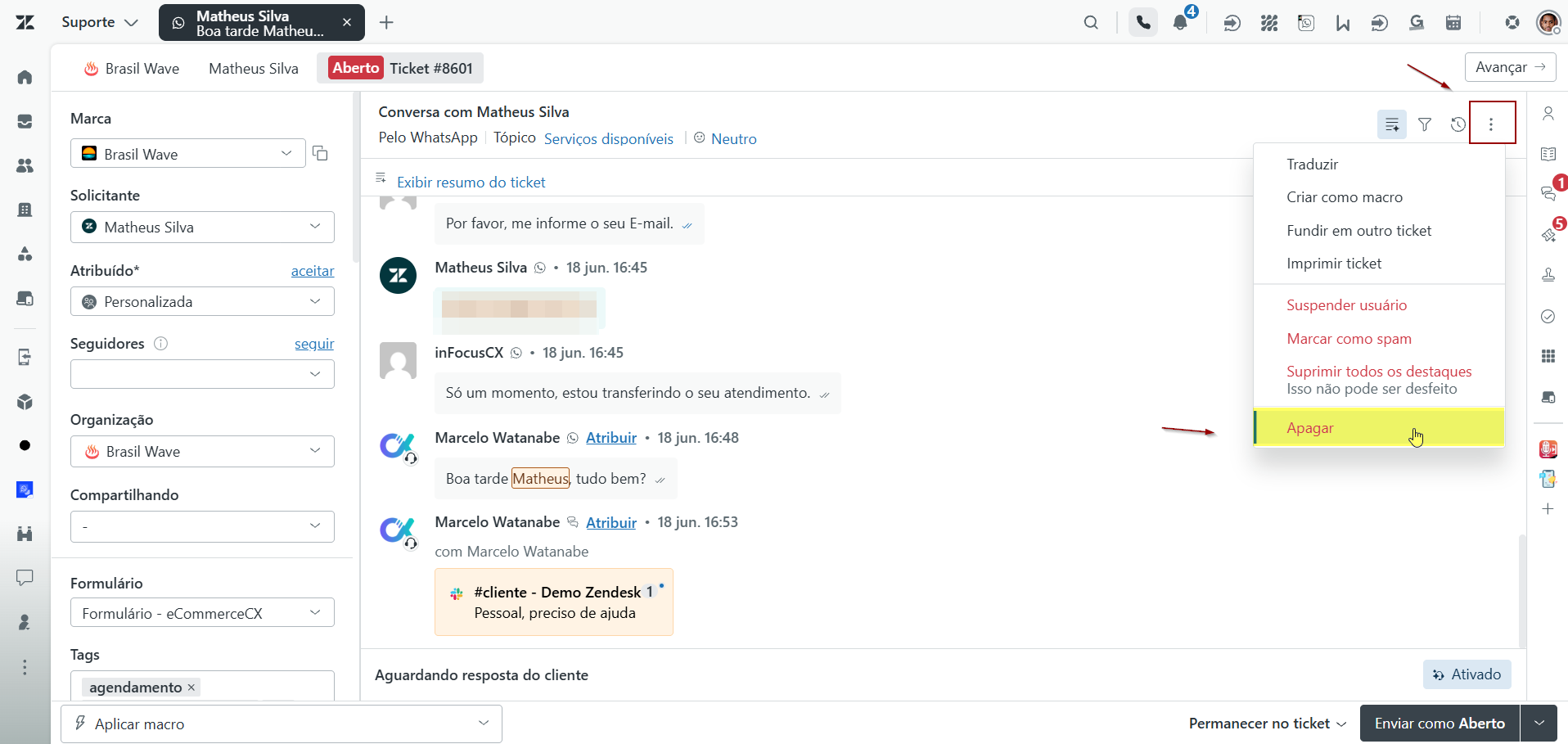Expand the Atribuído Personalizada dropdown
Viewport: 1568px width, 744px height.
pos(202,301)
